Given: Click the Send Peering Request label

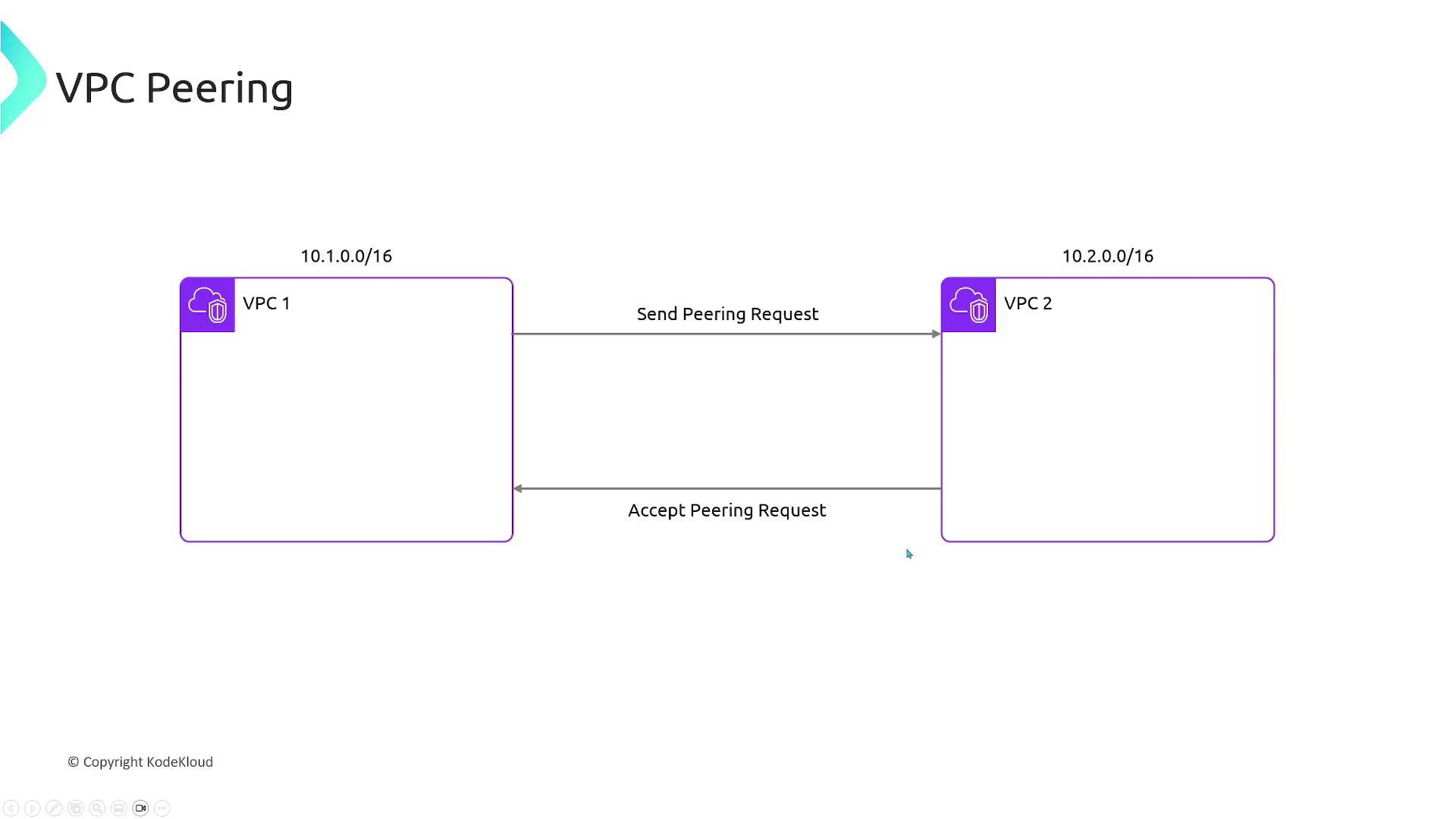Looking at the screenshot, I should click(727, 314).
